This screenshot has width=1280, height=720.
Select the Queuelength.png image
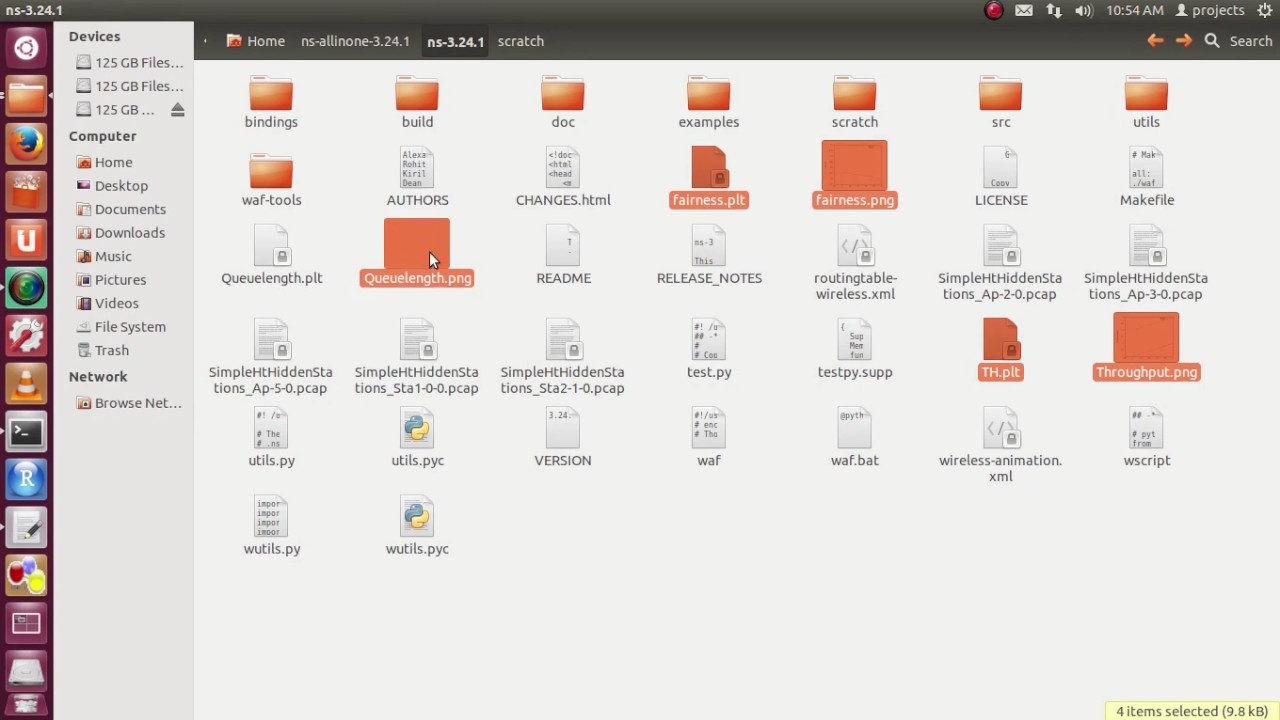click(x=417, y=253)
